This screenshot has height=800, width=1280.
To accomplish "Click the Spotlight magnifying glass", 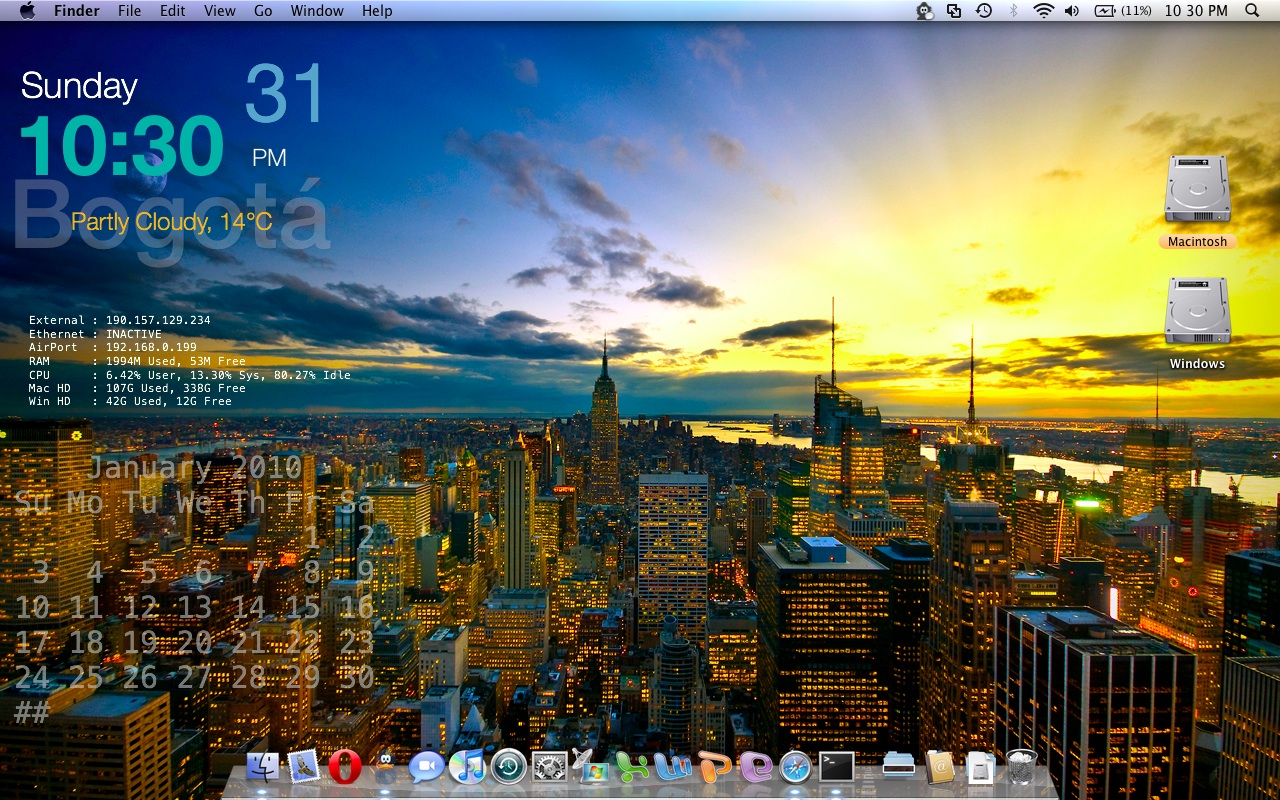I will (x=1252, y=10).
